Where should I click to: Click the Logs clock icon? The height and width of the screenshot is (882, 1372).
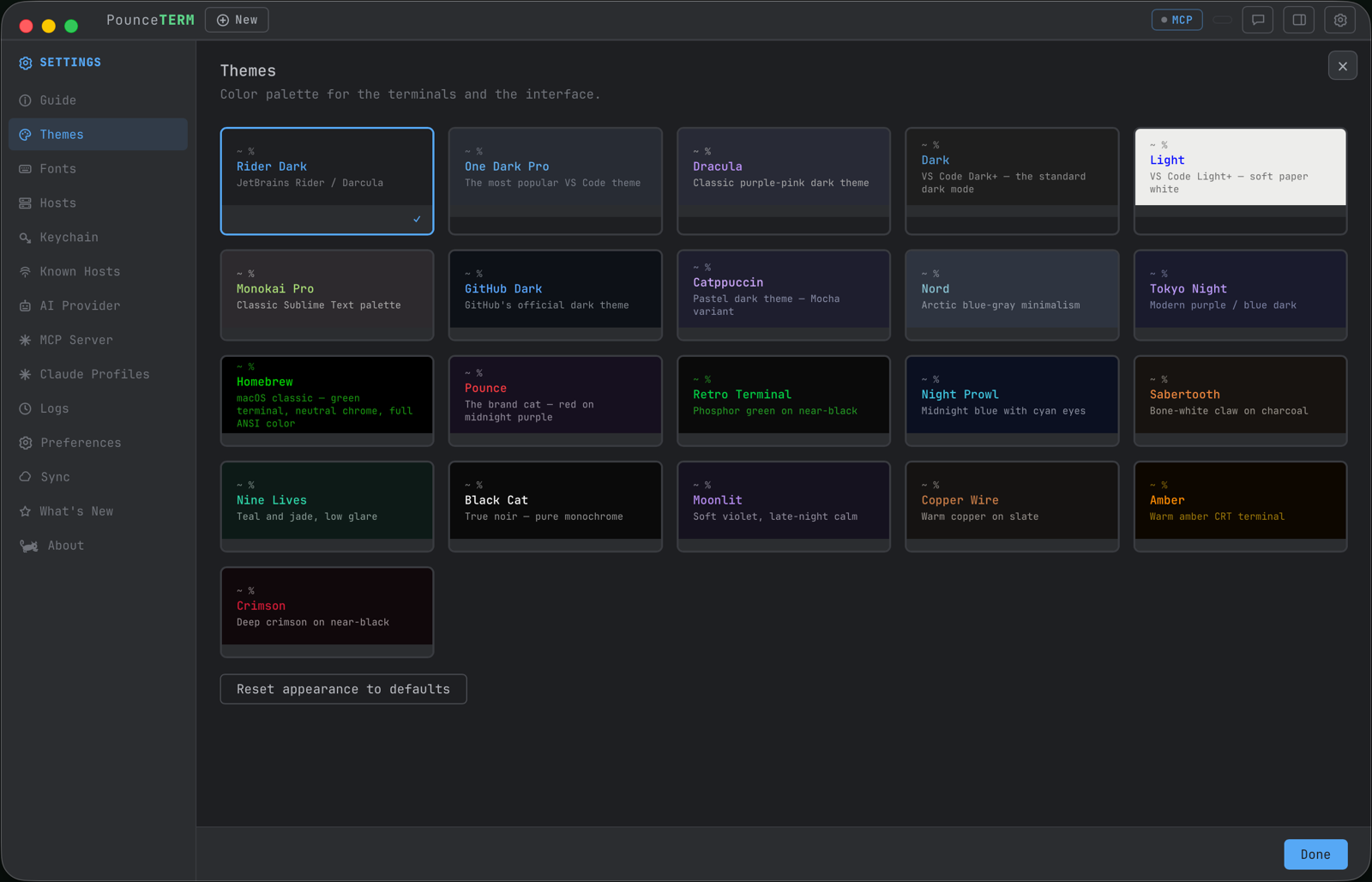[25, 409]
